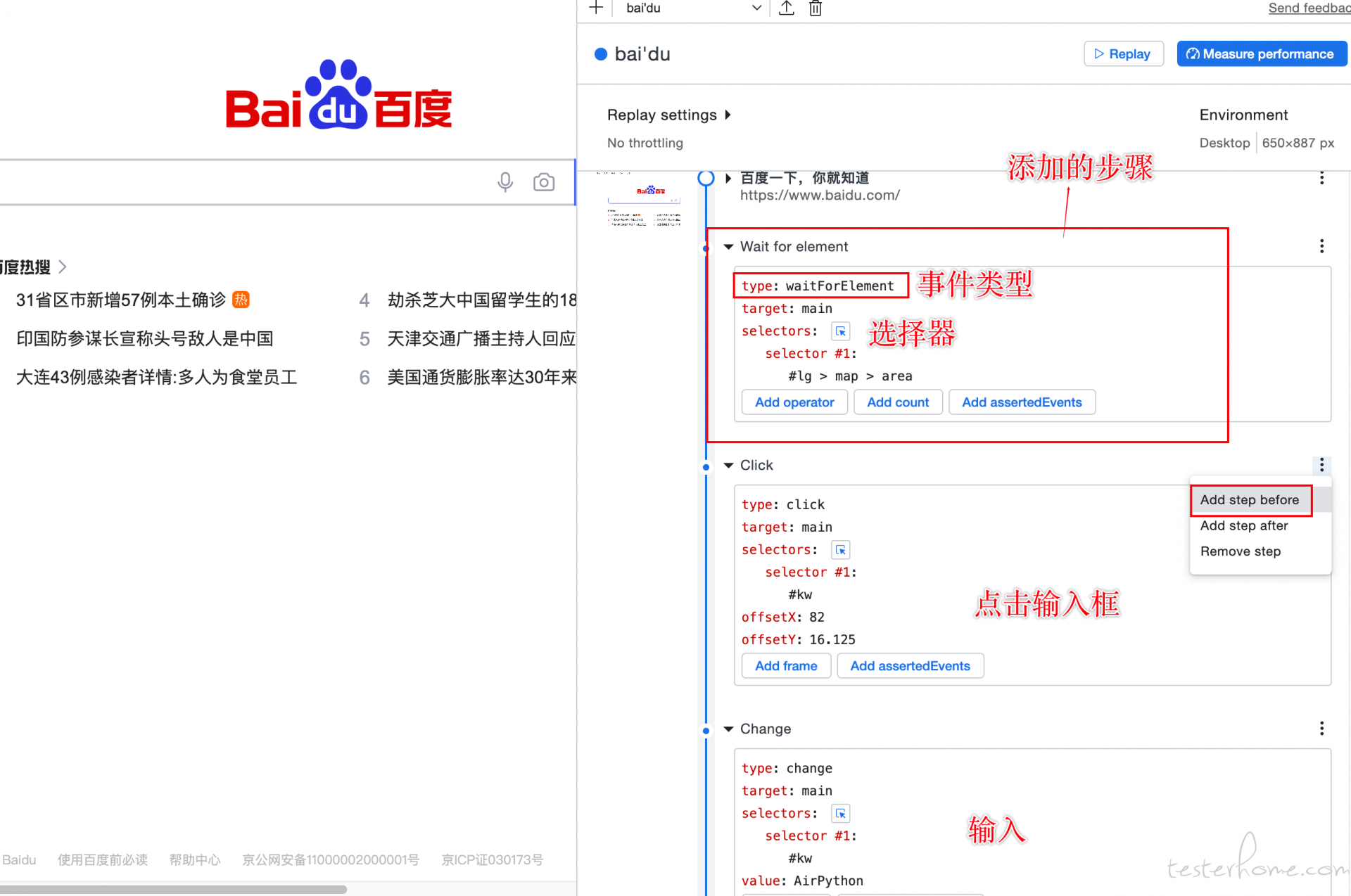Click the Baidu logo
This screenshot has height=896, width=1351.
338,95
